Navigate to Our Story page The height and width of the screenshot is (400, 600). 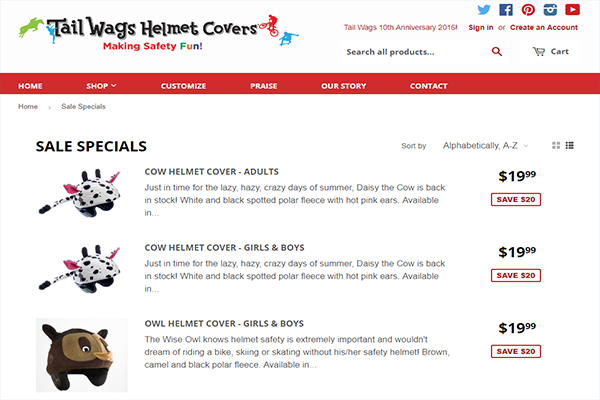[344, 86]
